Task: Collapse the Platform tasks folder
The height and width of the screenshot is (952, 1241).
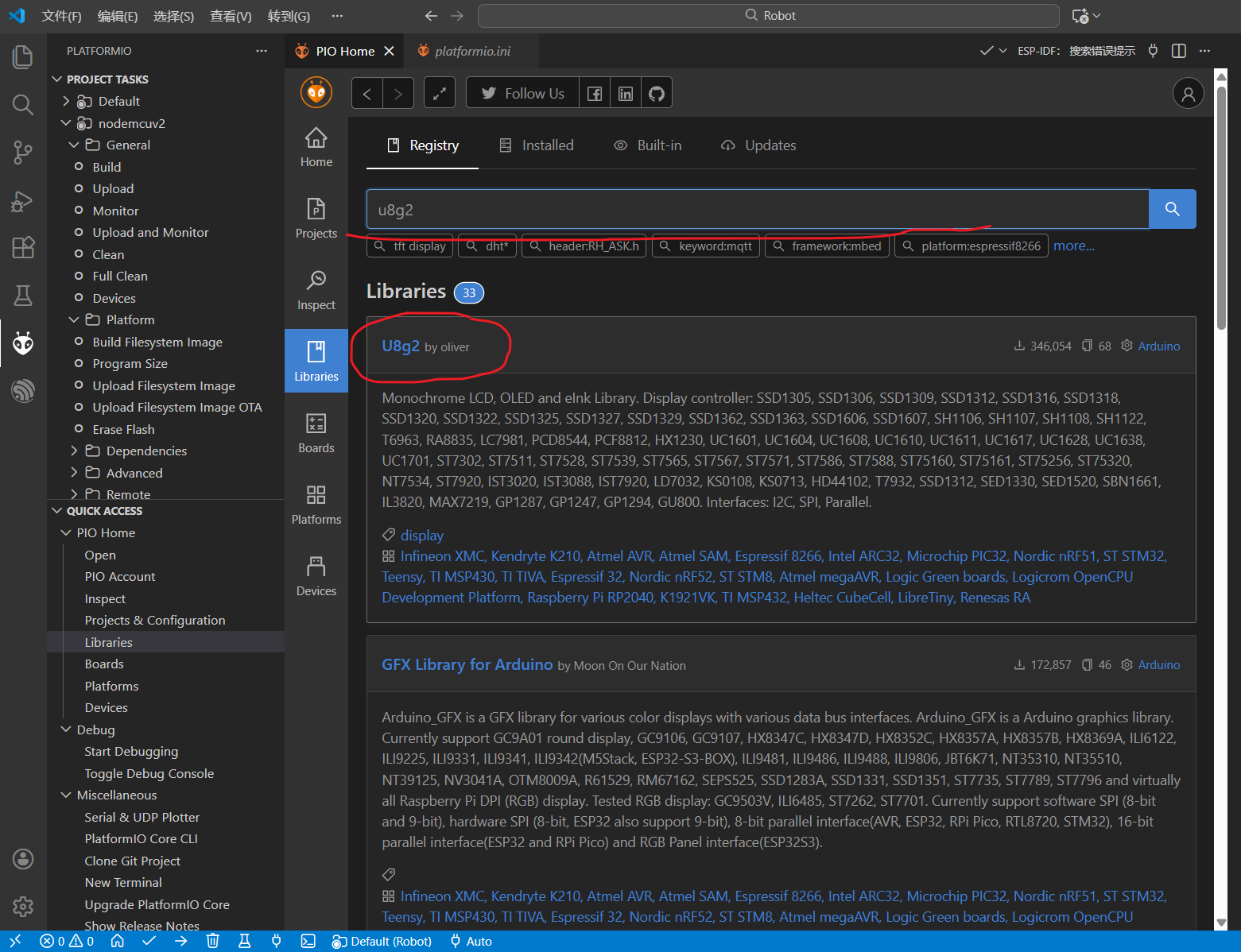Action: coord(75,319)
